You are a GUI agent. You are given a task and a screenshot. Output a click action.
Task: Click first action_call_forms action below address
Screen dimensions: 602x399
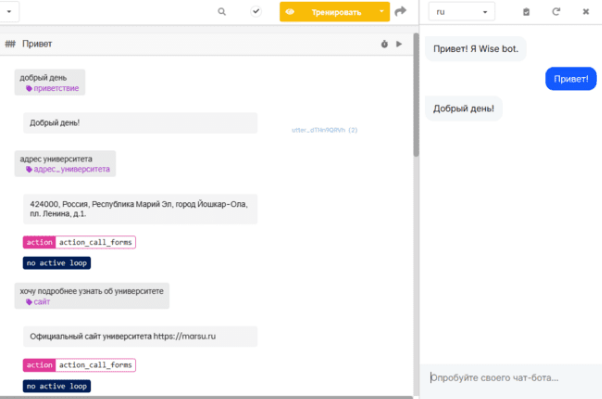[x=79, y=242]
